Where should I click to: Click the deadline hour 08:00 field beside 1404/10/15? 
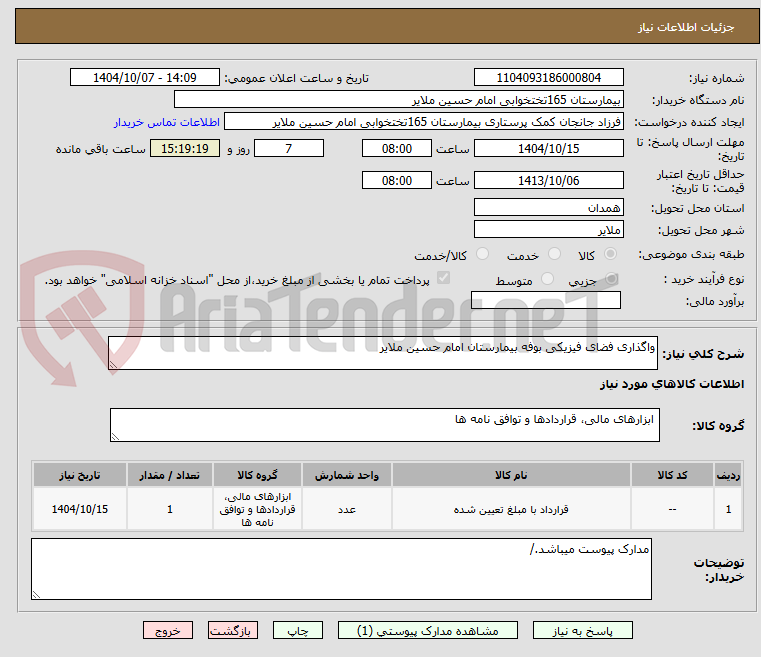(397, 148)
